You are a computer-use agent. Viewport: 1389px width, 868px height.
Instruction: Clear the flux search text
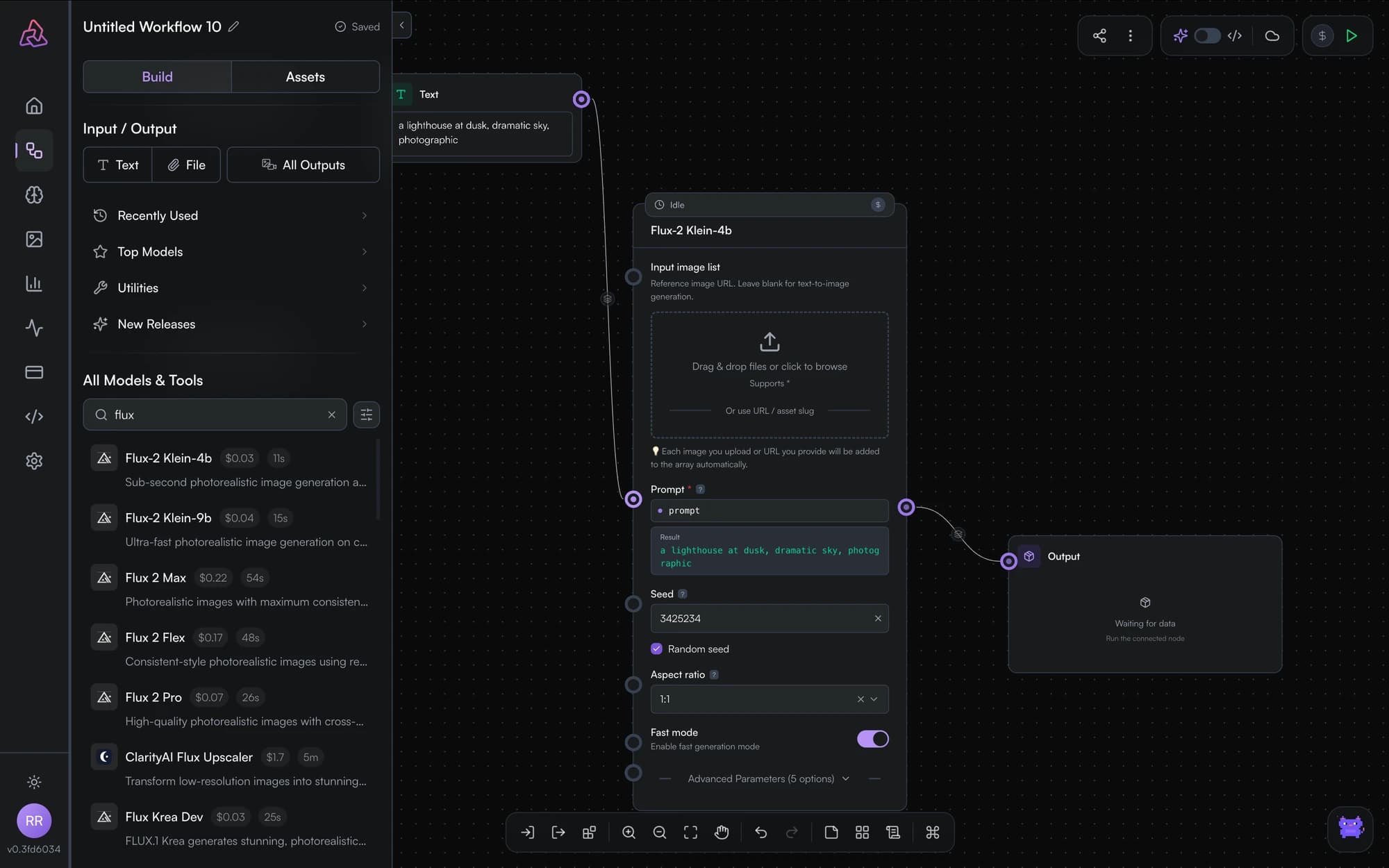[x=332, y=415]
